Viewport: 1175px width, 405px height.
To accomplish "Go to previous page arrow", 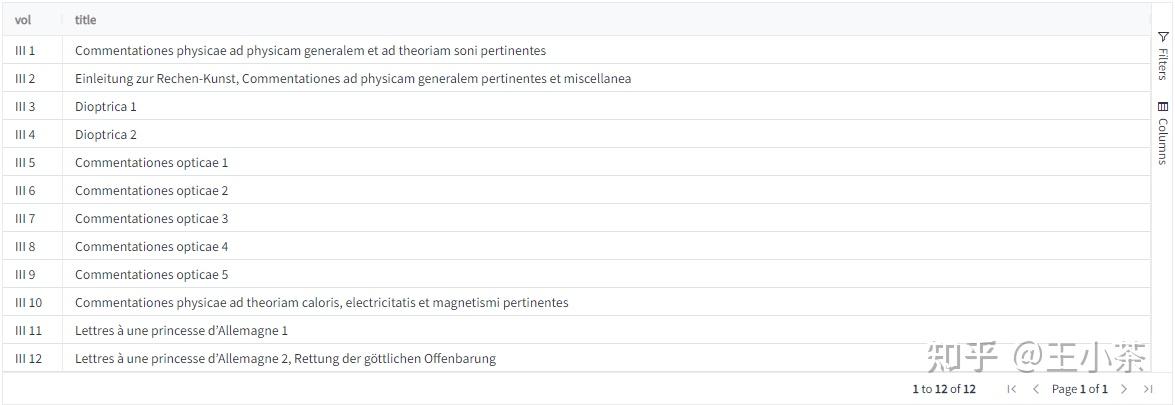I will point(1036,389).
